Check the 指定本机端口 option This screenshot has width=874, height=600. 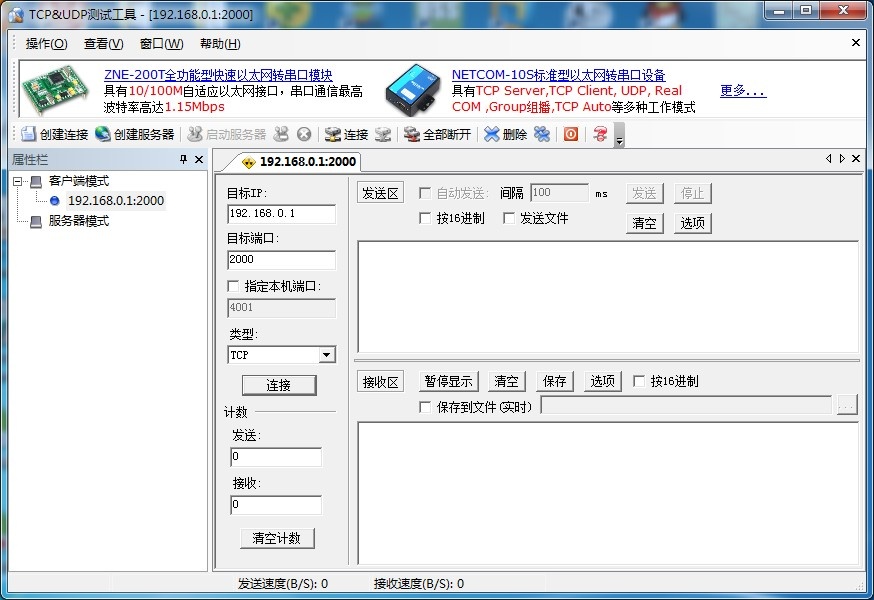tap(233, 286)
